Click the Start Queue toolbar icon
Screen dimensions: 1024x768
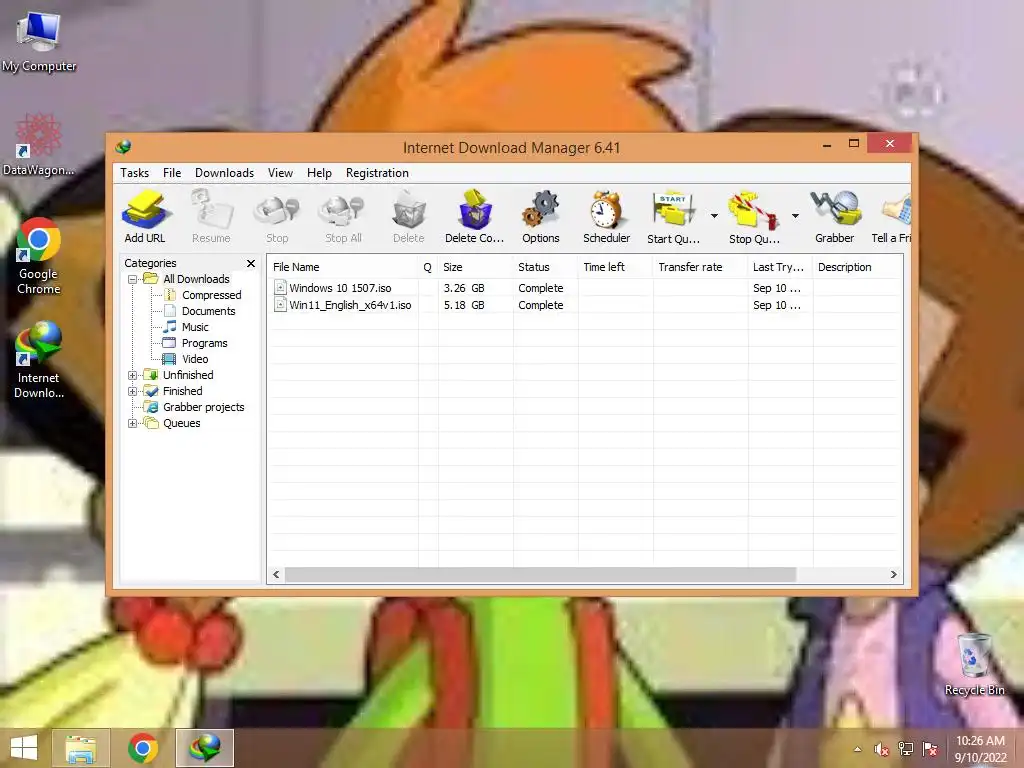[x=673, y=217]
